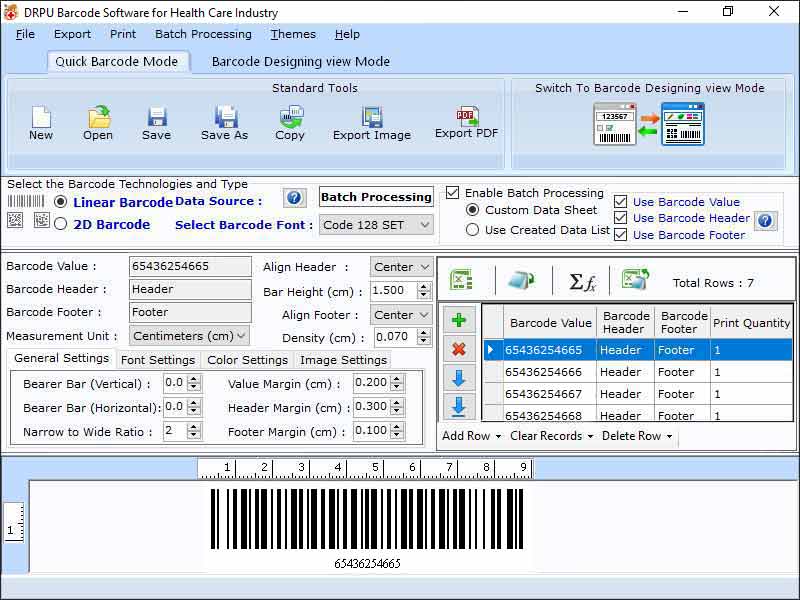Click the Excel import icon in batch panel
Screen dimensions: 800x600
point(461,280)
